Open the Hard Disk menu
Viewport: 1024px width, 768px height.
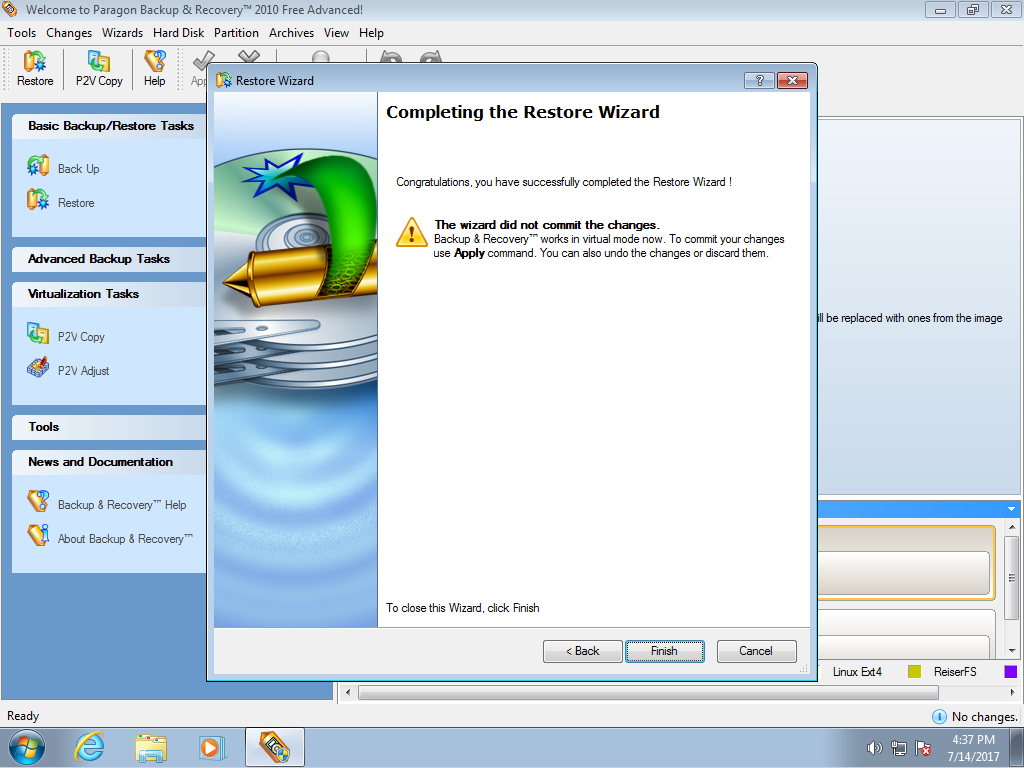tap(178, 33)
